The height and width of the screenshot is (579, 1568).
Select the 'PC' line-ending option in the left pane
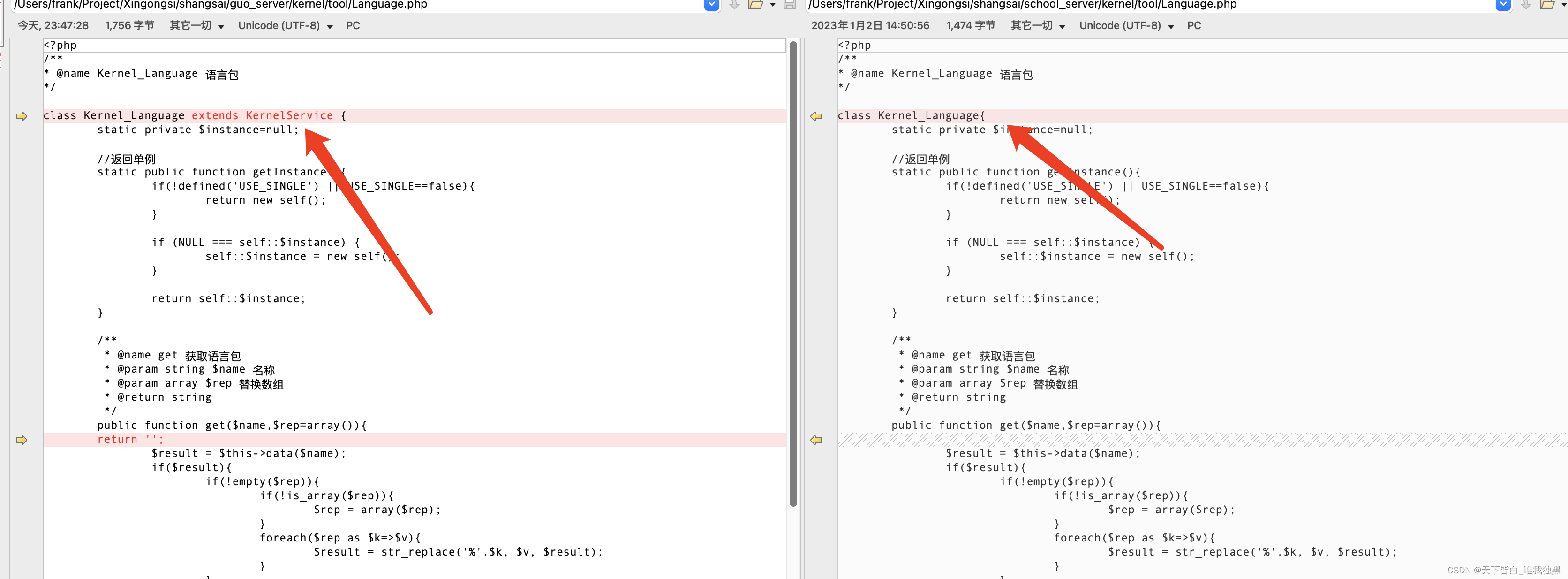353,25
